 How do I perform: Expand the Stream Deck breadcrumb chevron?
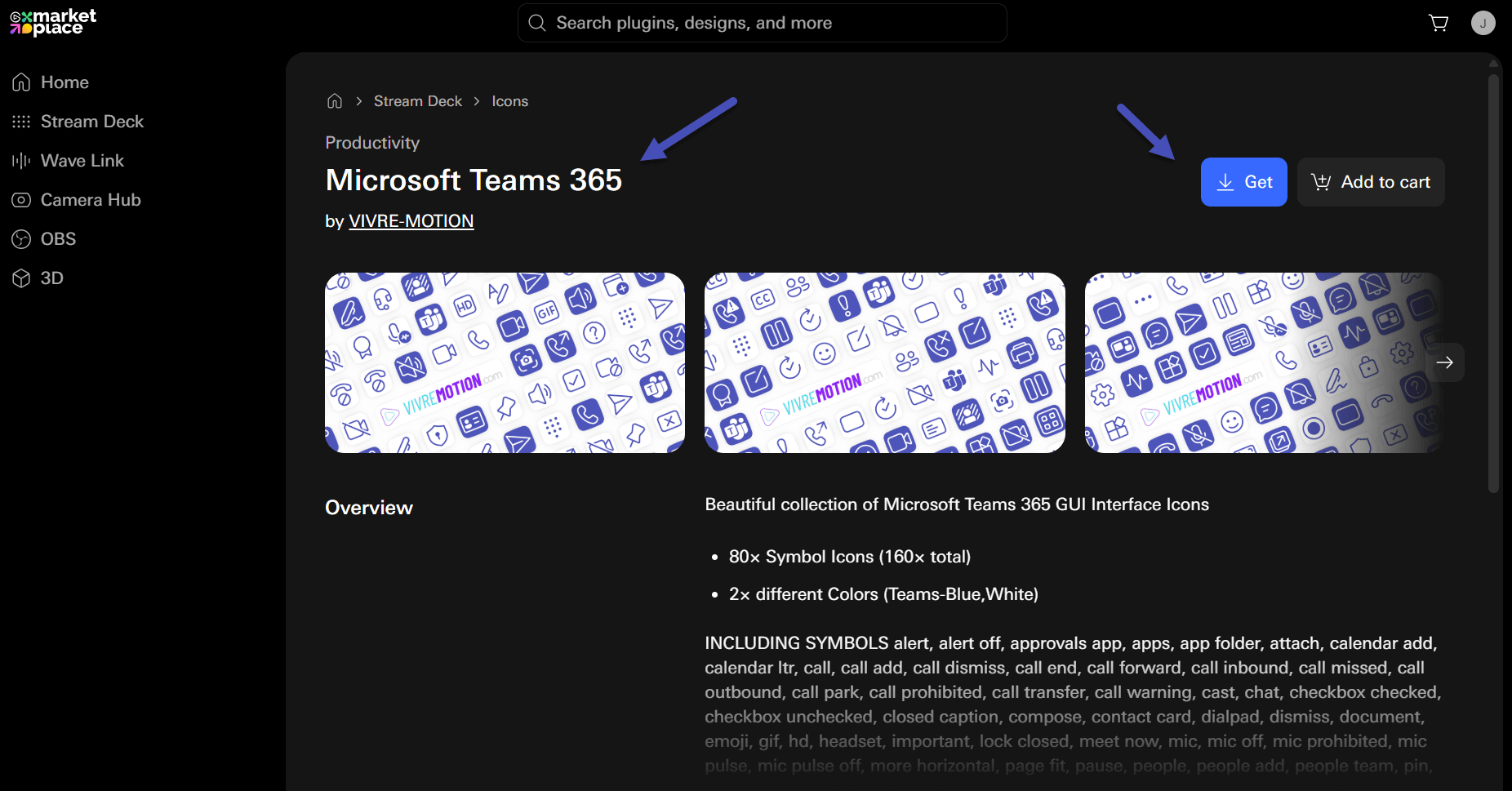tap(477, 100)
